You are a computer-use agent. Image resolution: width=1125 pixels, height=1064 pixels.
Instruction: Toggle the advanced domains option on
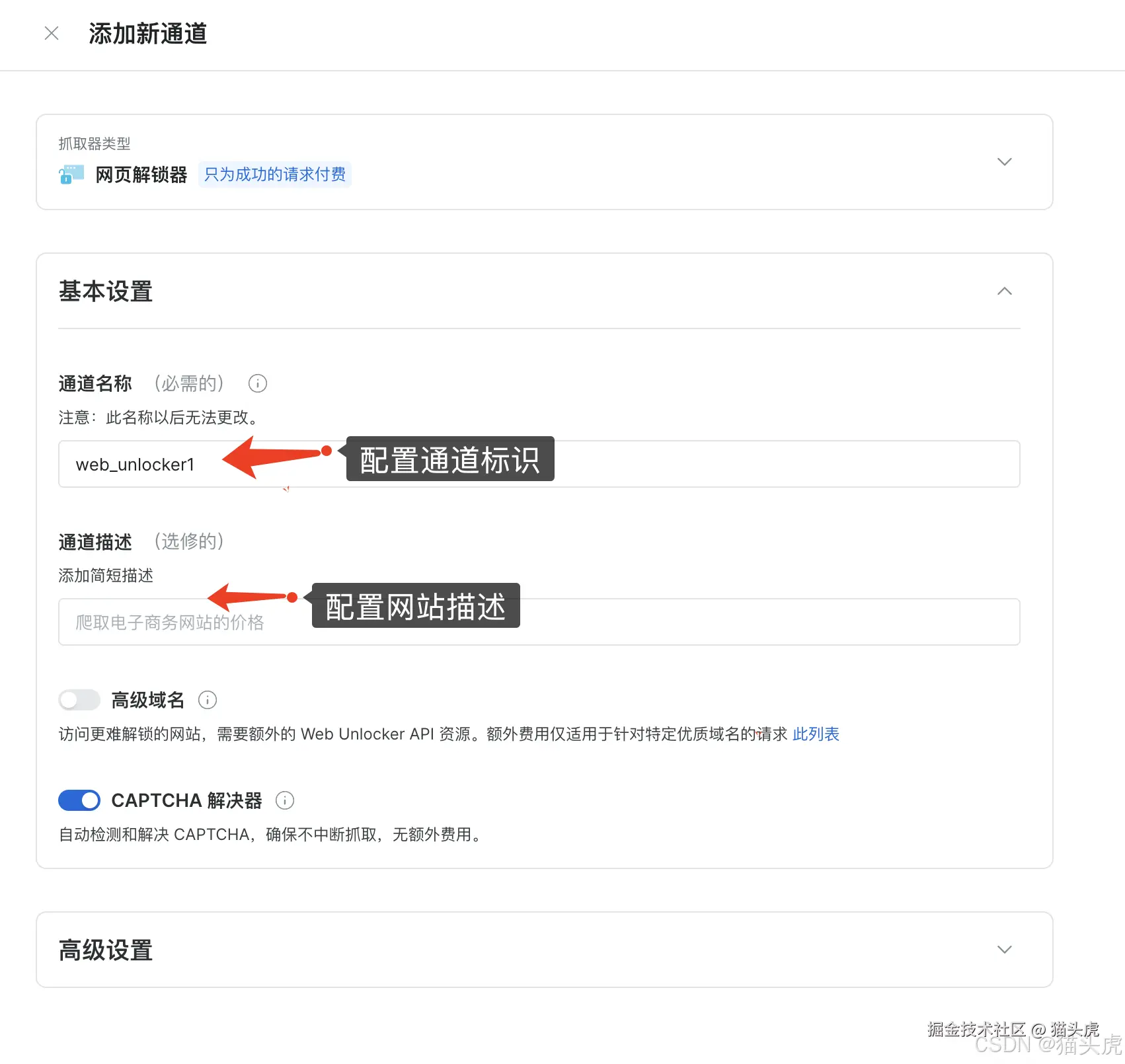click(x=79, y=700)
